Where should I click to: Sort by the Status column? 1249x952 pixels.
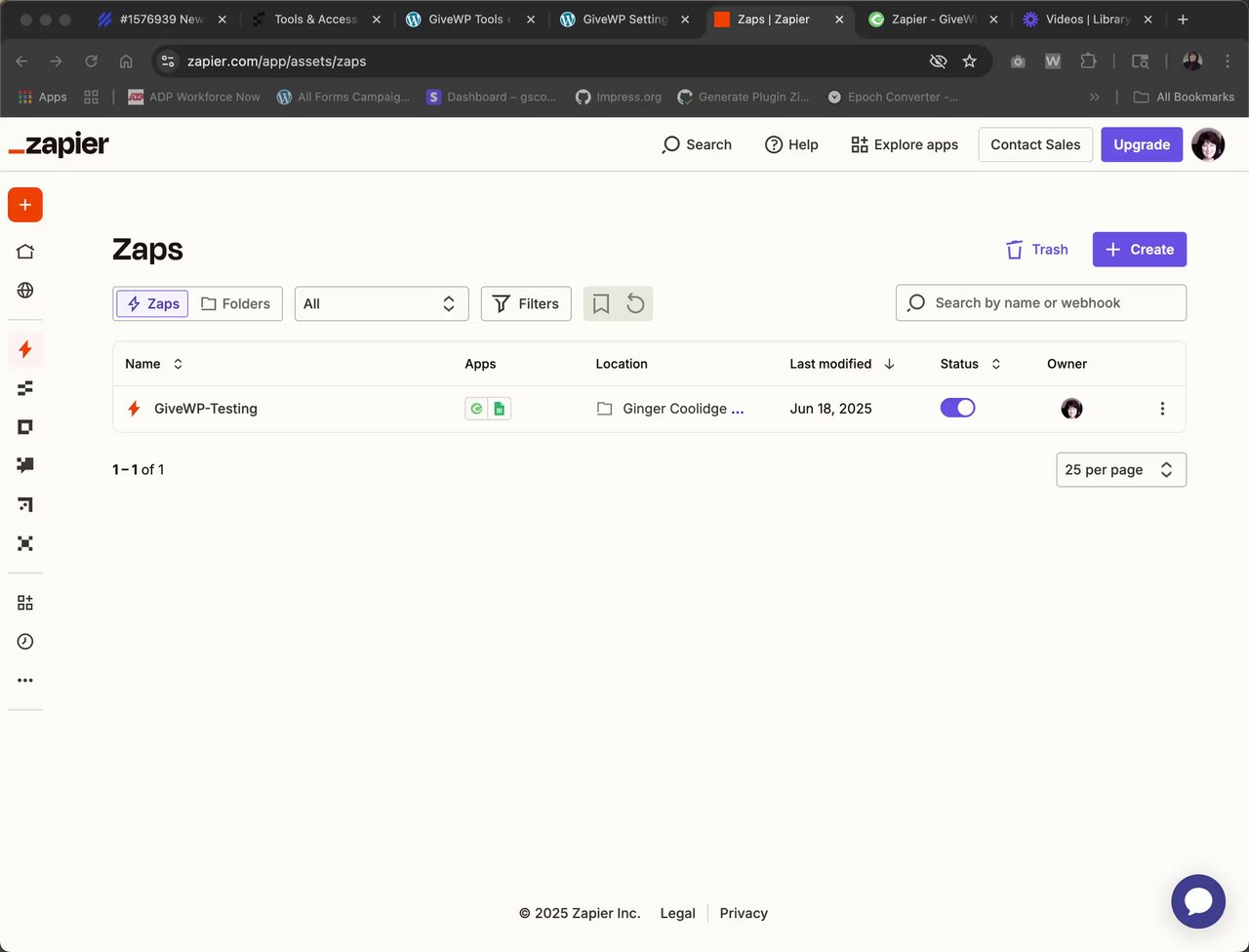tap(970, 364)
